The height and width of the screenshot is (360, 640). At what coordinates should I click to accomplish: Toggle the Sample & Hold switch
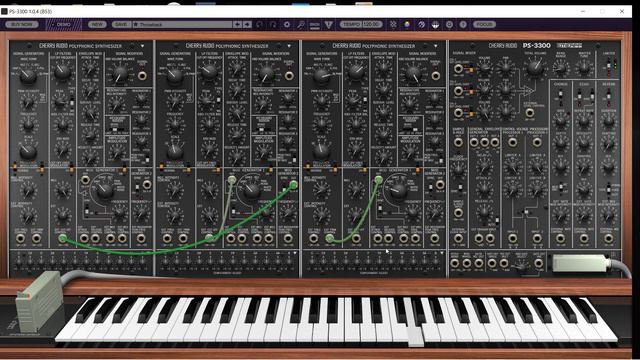460,188
